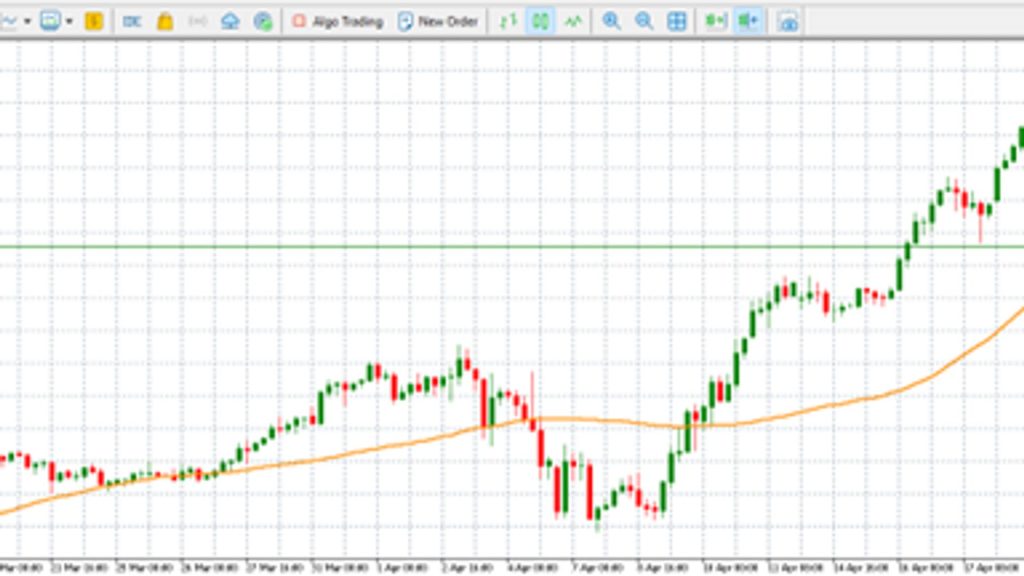Switch chart to line chart mode
1024x576 pixels.
pyautogui.click(x=573, y=21)
